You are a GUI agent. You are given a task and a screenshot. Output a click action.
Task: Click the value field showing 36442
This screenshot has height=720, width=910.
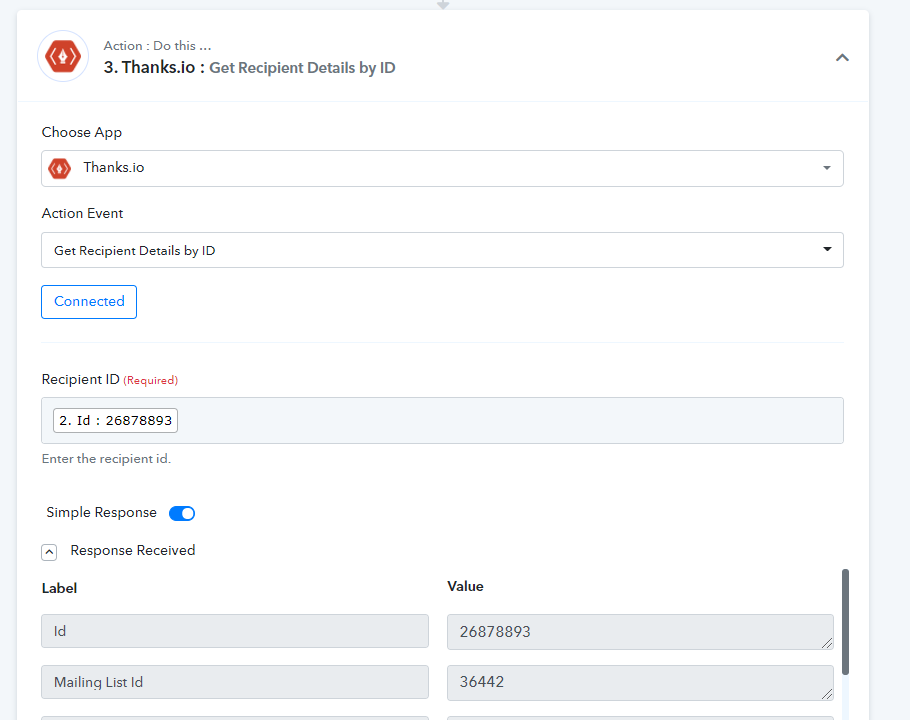click(x=640, y=682)
